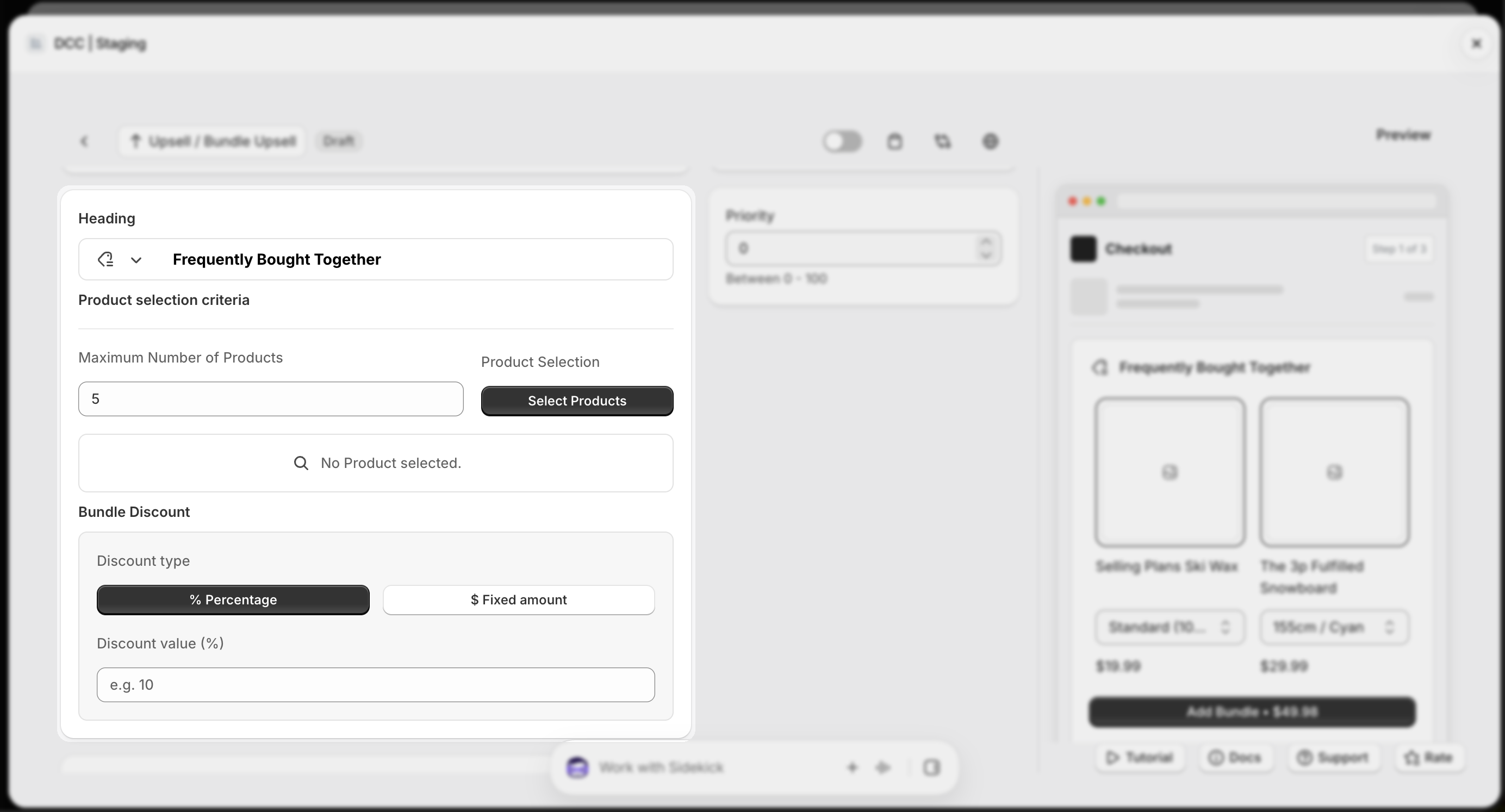
Task: Click The 3p Fulfilled Snowboard thumbnail
Action: tap(1334, 472)
